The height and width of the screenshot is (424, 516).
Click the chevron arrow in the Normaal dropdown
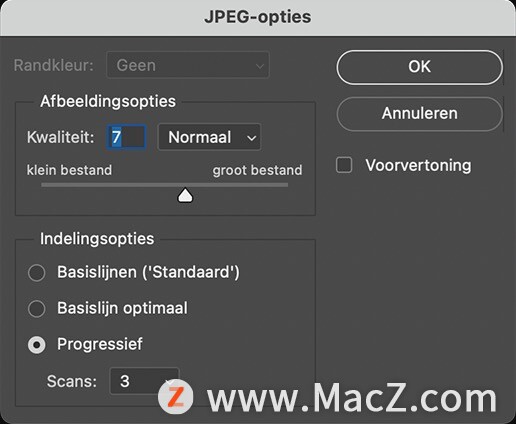click(252, 138)
